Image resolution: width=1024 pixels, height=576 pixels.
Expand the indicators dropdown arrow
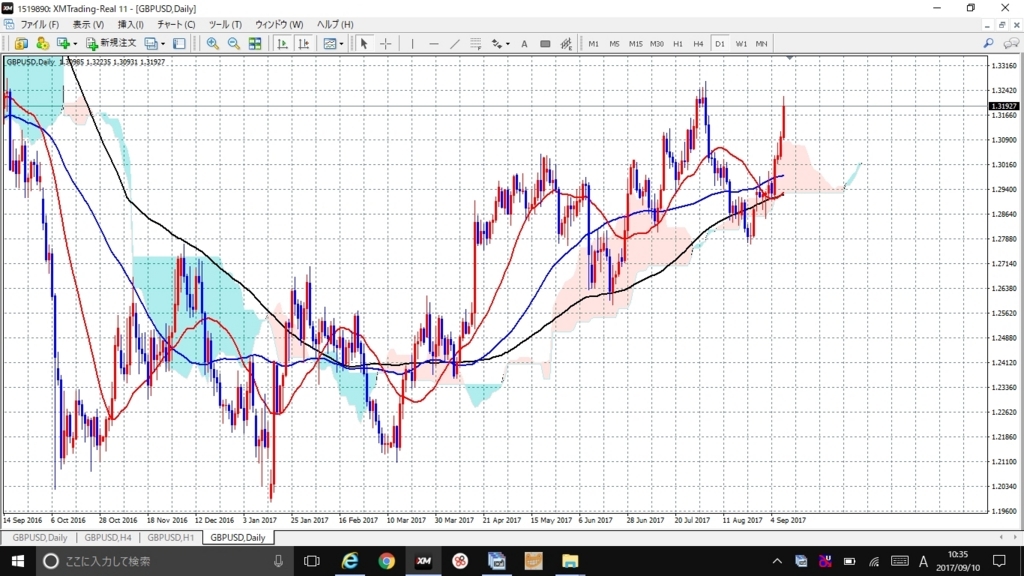pos(342,44)
